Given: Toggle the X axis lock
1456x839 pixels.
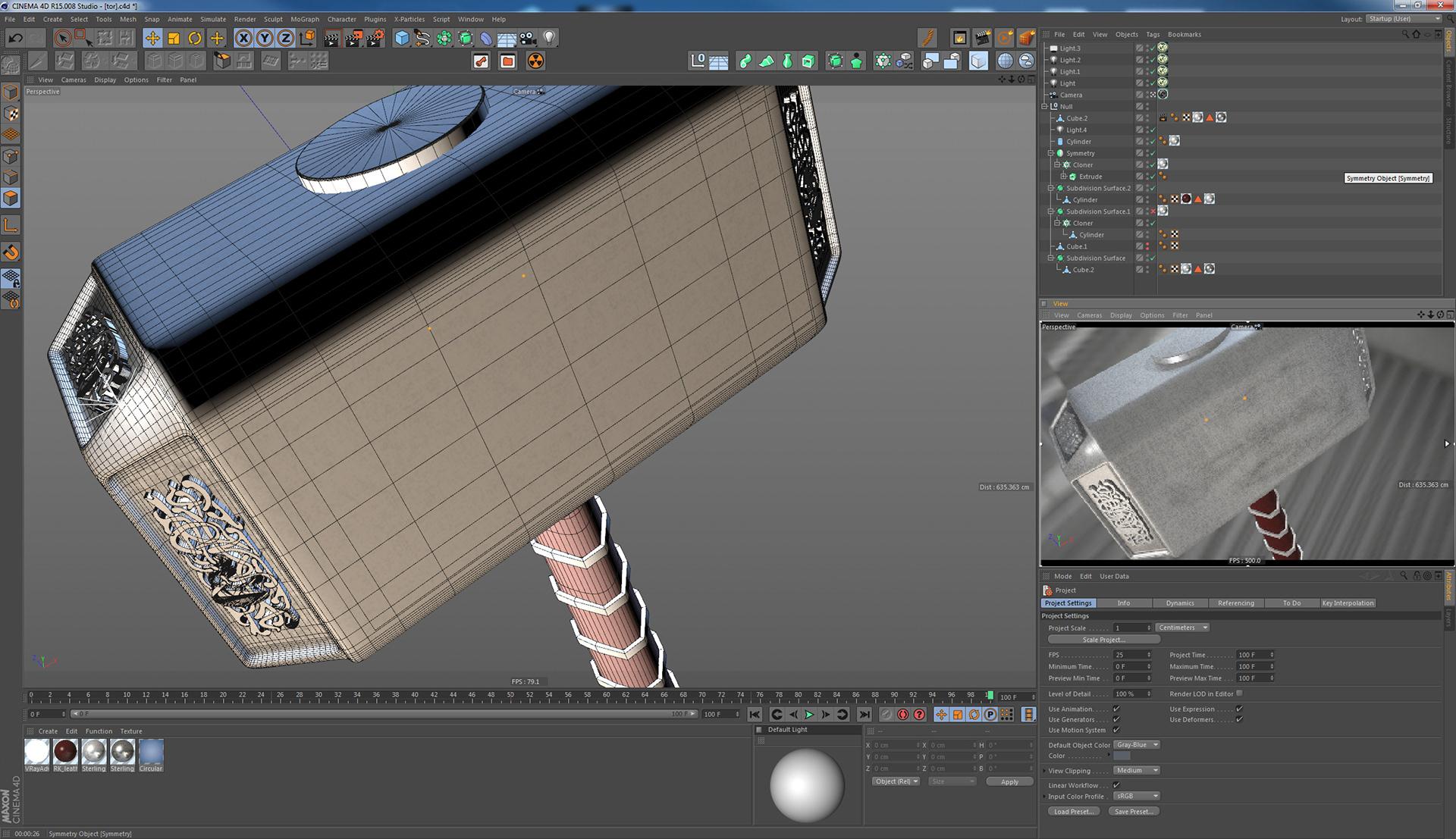Looking at the screenshot, I should (x=243, y=38).
